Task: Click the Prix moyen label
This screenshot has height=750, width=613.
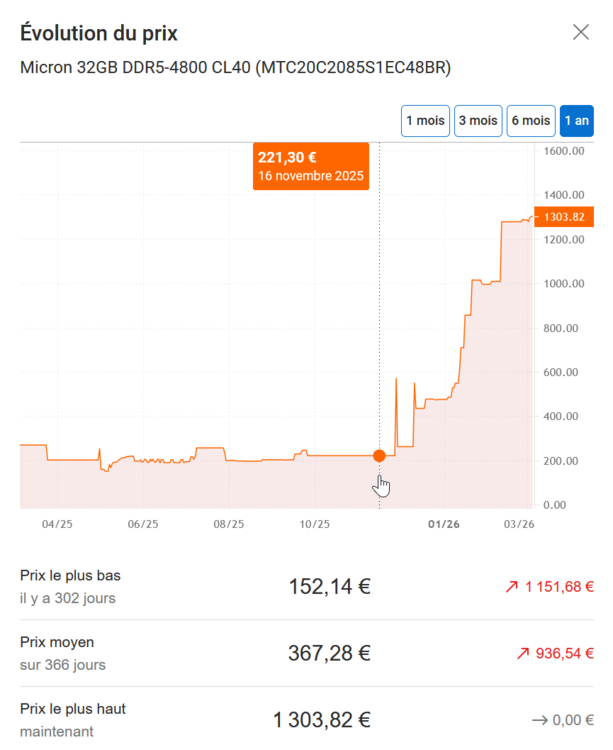Action: [57, 642]
